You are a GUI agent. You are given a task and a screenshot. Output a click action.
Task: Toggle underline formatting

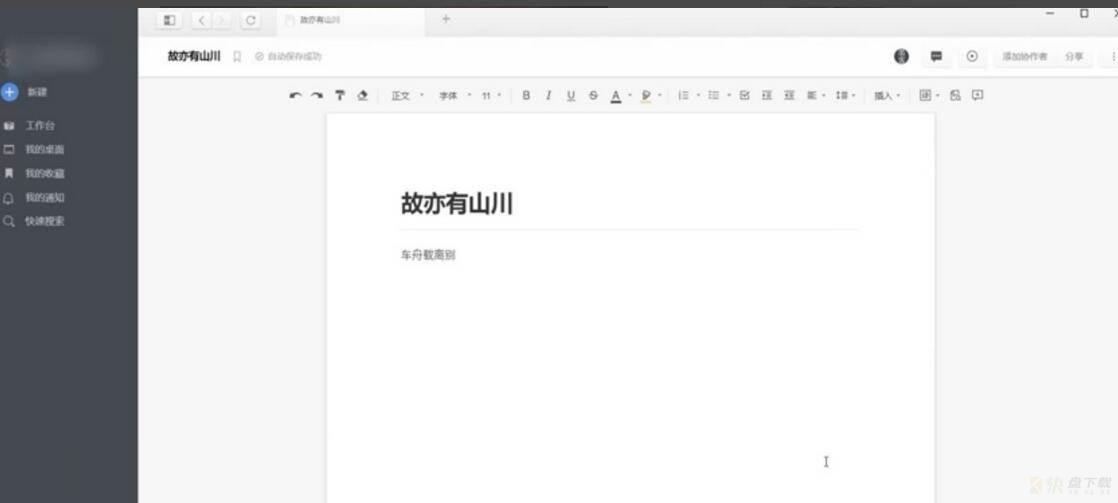click(570, 96)
